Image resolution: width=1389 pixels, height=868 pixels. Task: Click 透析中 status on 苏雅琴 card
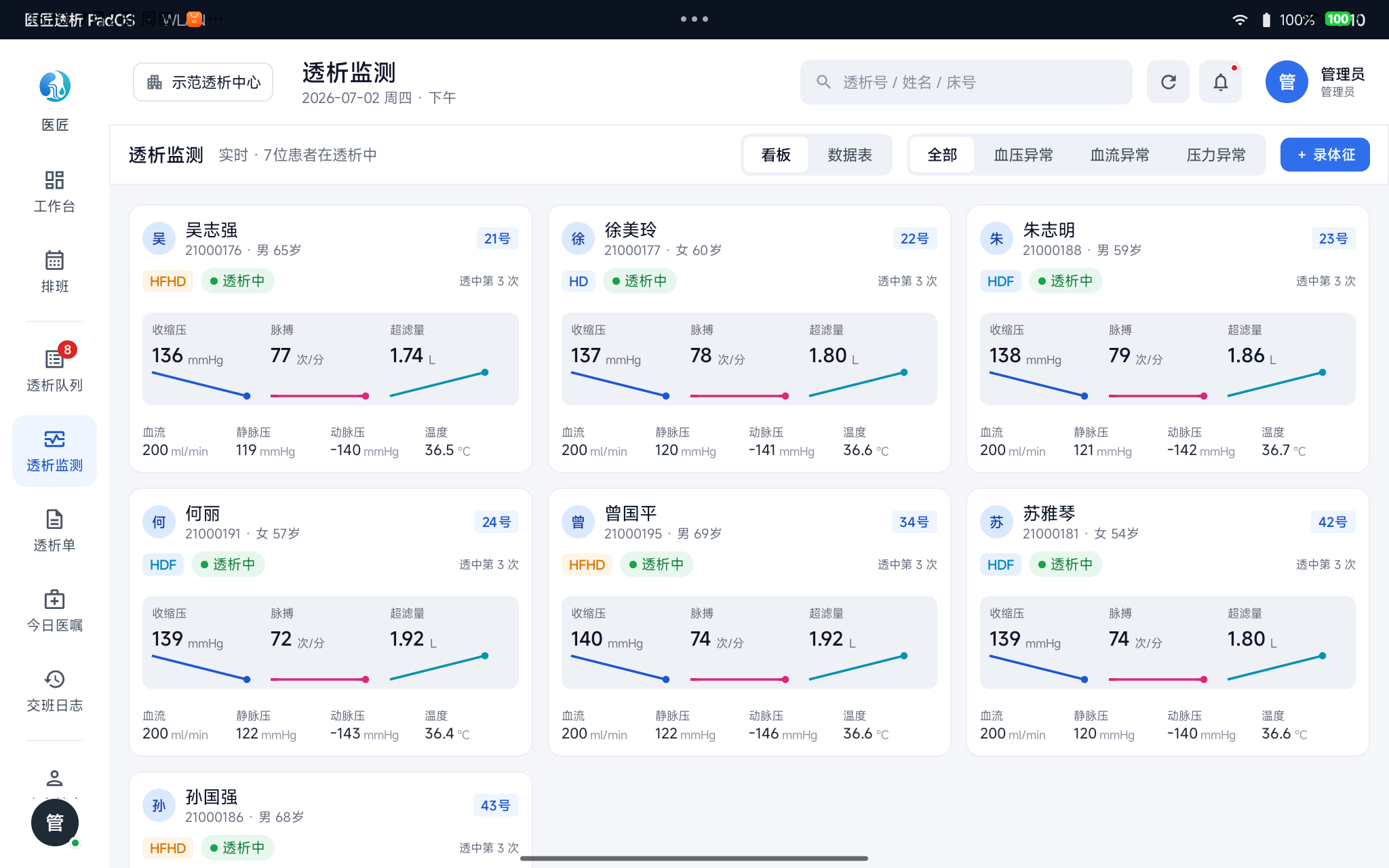[1065, 564]
